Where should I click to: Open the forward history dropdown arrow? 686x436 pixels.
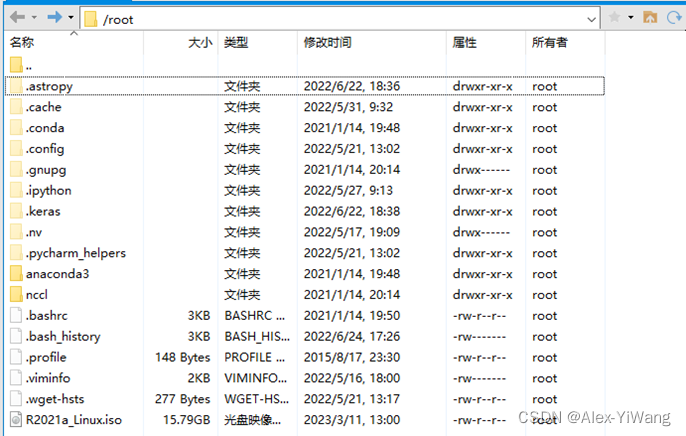71,18
